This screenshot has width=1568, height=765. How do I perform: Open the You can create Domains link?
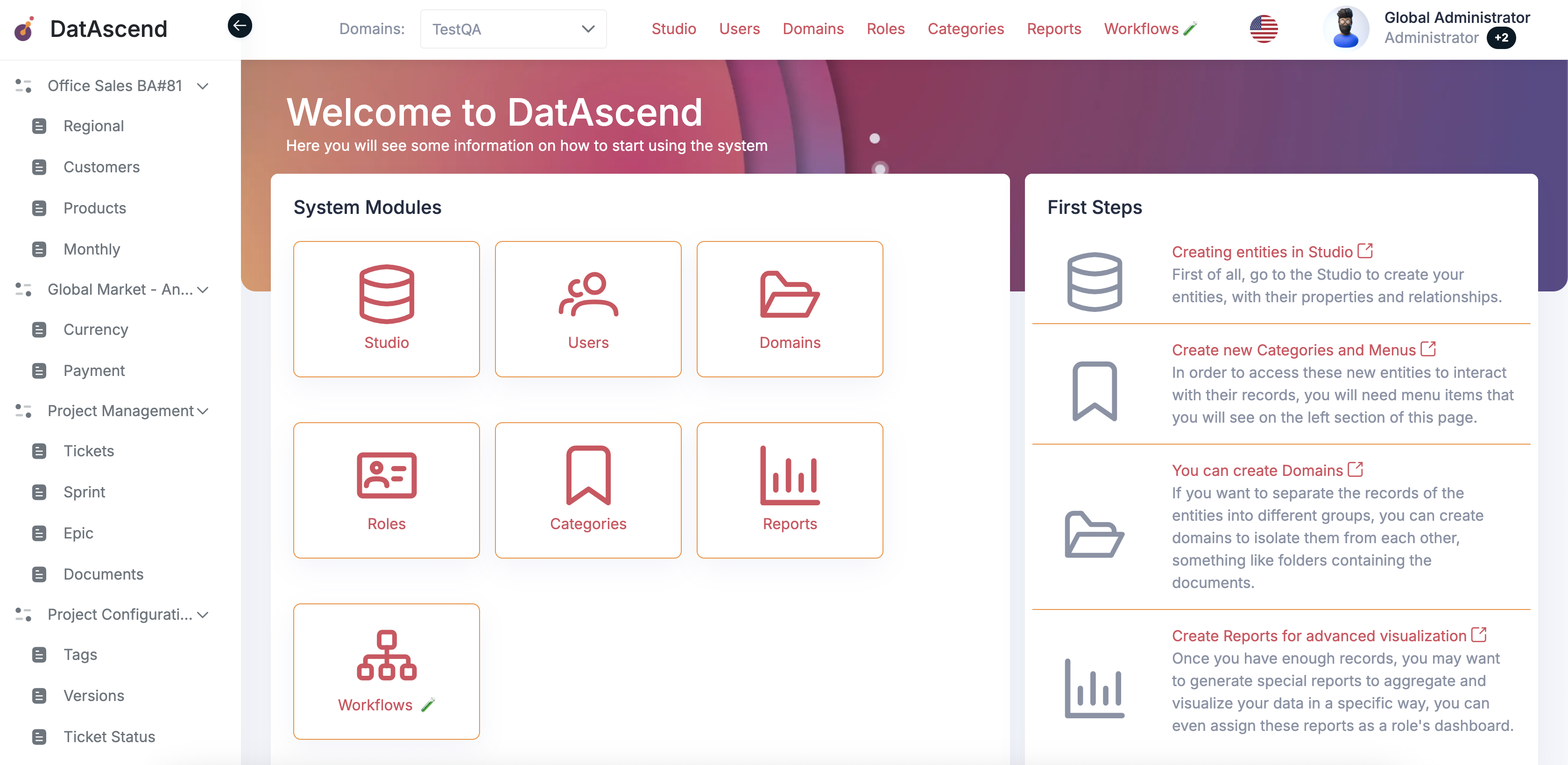pyautogui.click(x=1257, y=470)
